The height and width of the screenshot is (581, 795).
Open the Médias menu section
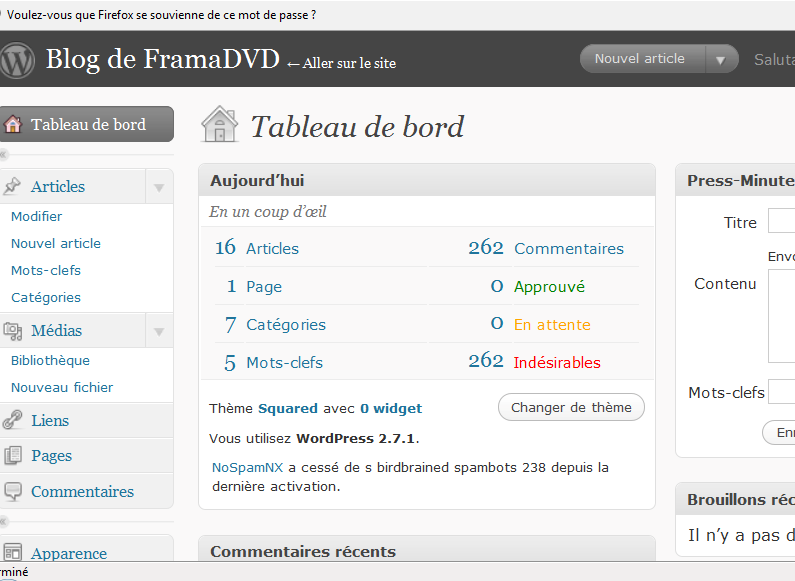pos(56,331)
